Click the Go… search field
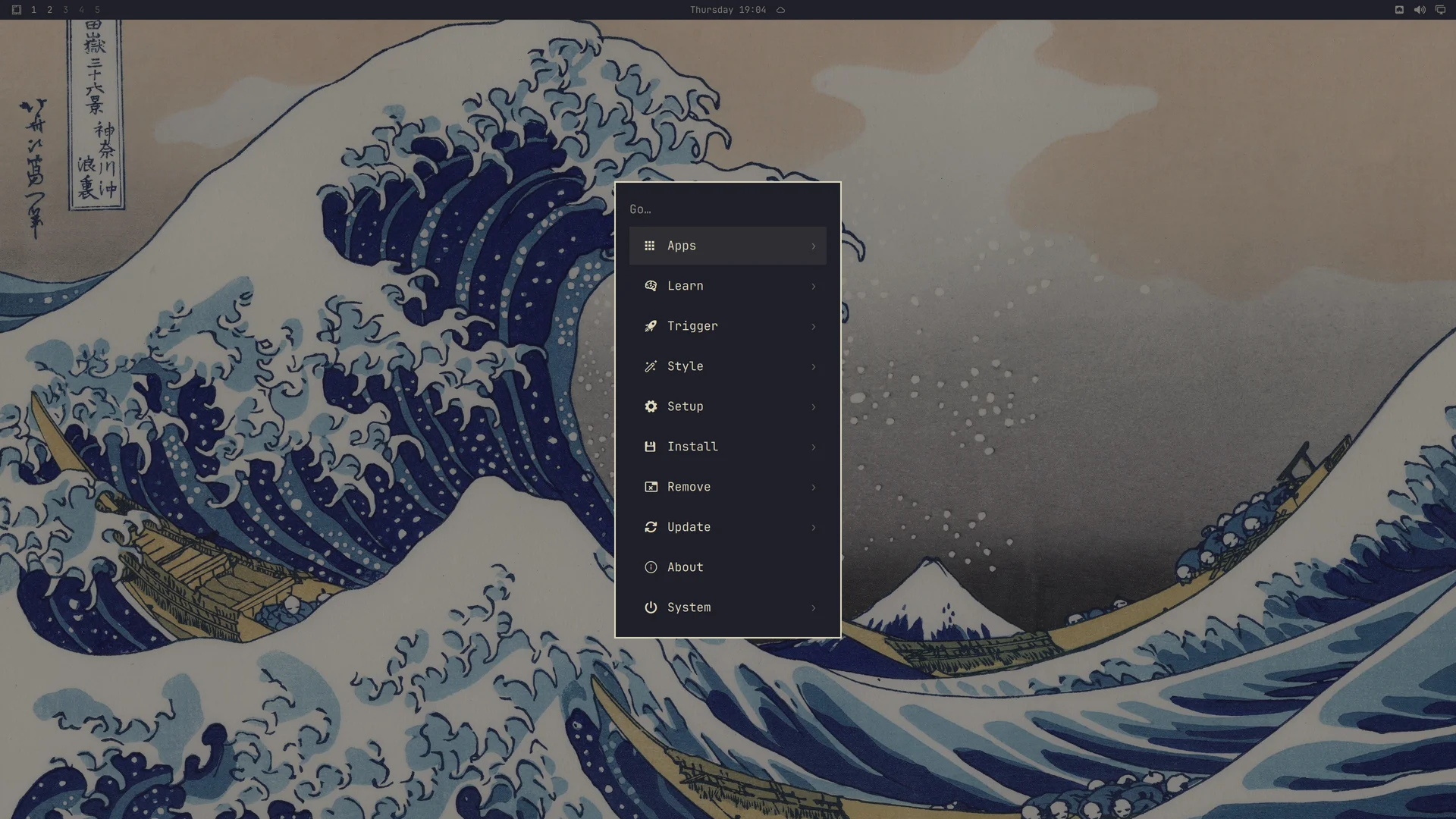The width and height of the screenshot is (1456, 819). point(728,209)
